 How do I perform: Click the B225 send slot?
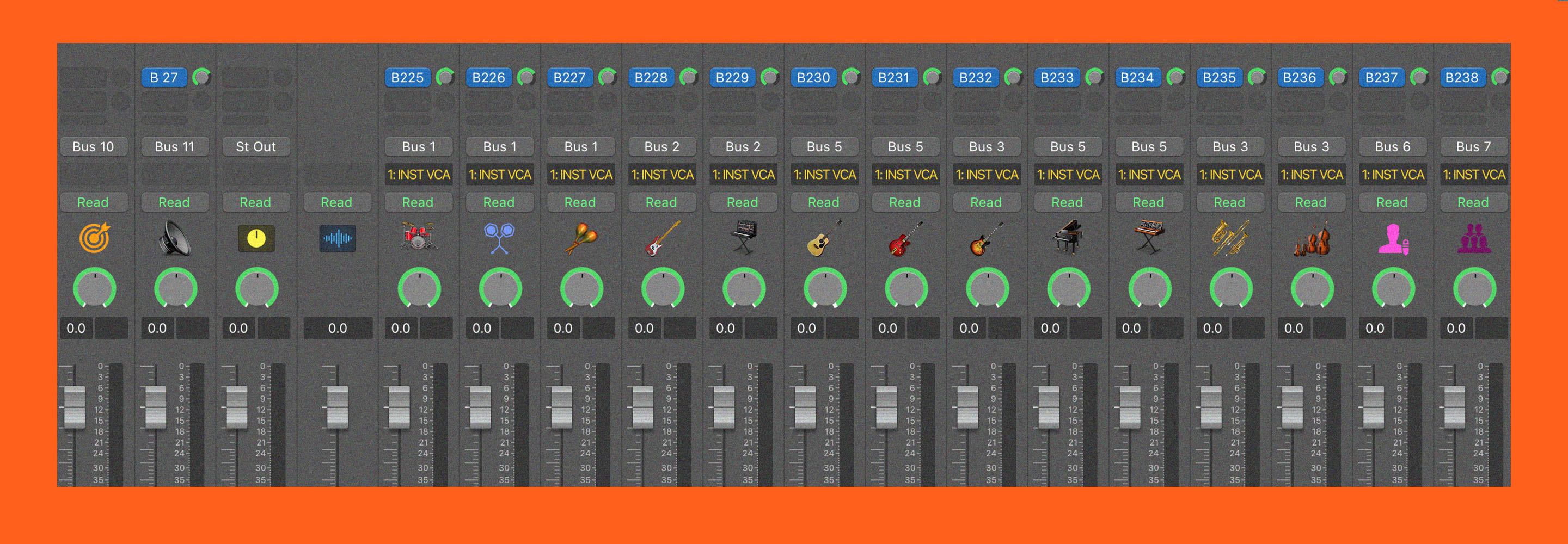pyautogui.click(x=407, y=77)
